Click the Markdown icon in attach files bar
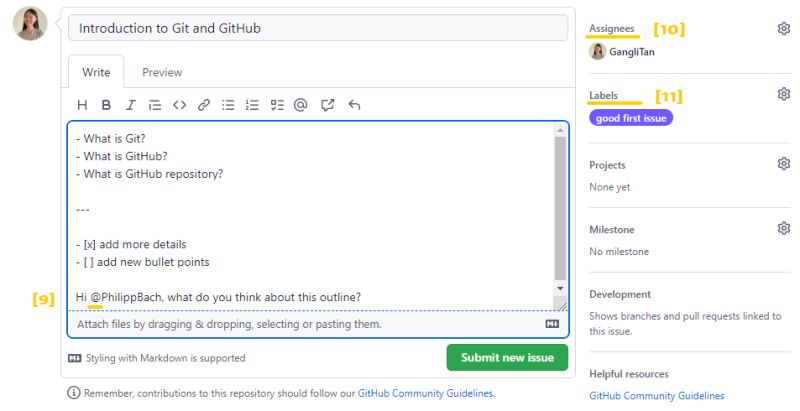This screenshot has height=411, width=800. [552, 324]
